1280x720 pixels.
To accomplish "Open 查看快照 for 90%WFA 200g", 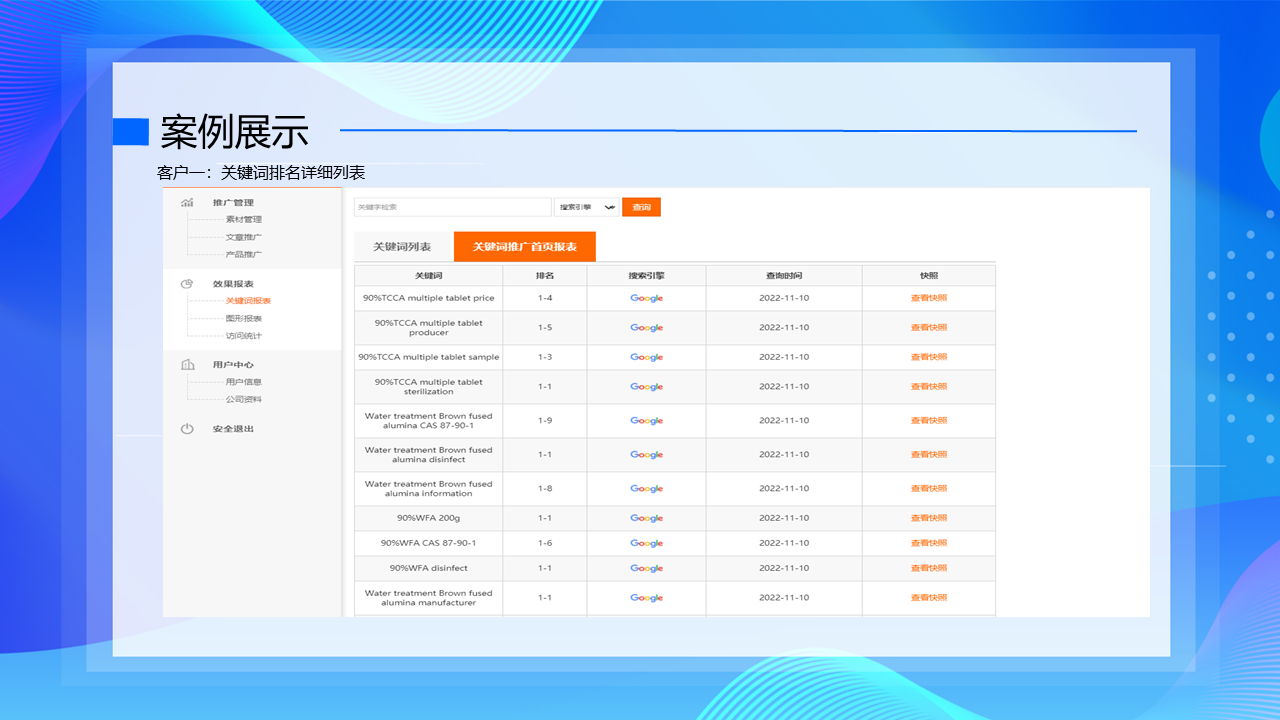I will (x=928, y=518).
